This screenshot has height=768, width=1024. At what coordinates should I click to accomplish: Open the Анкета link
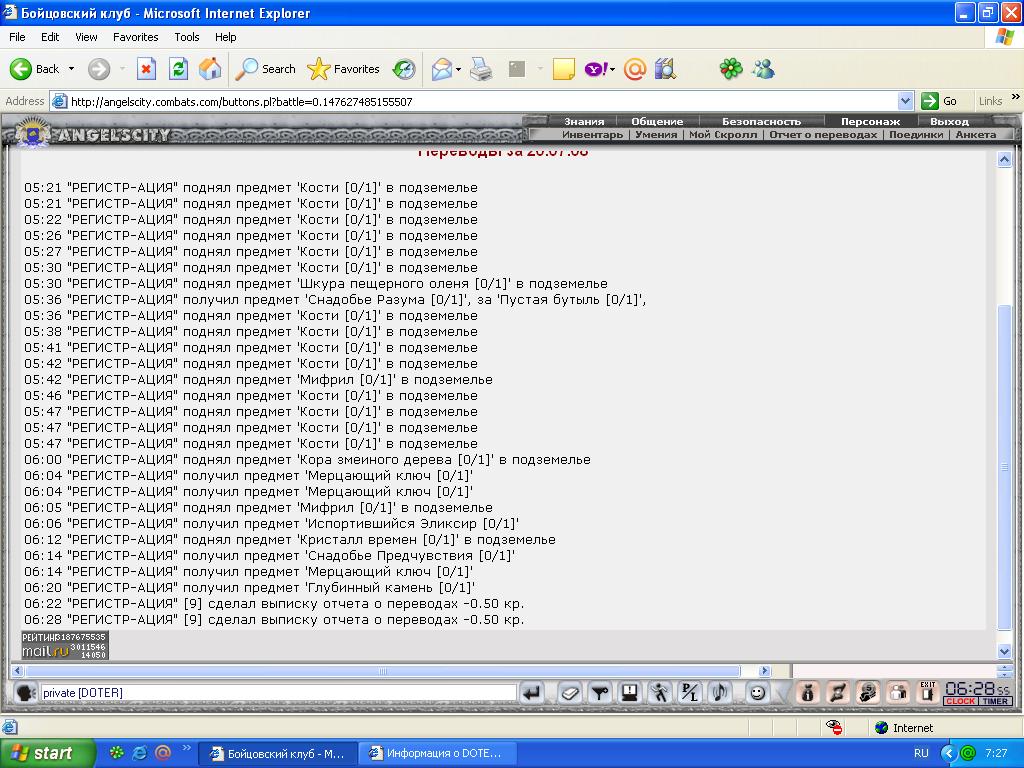click(x=975, y=135)
